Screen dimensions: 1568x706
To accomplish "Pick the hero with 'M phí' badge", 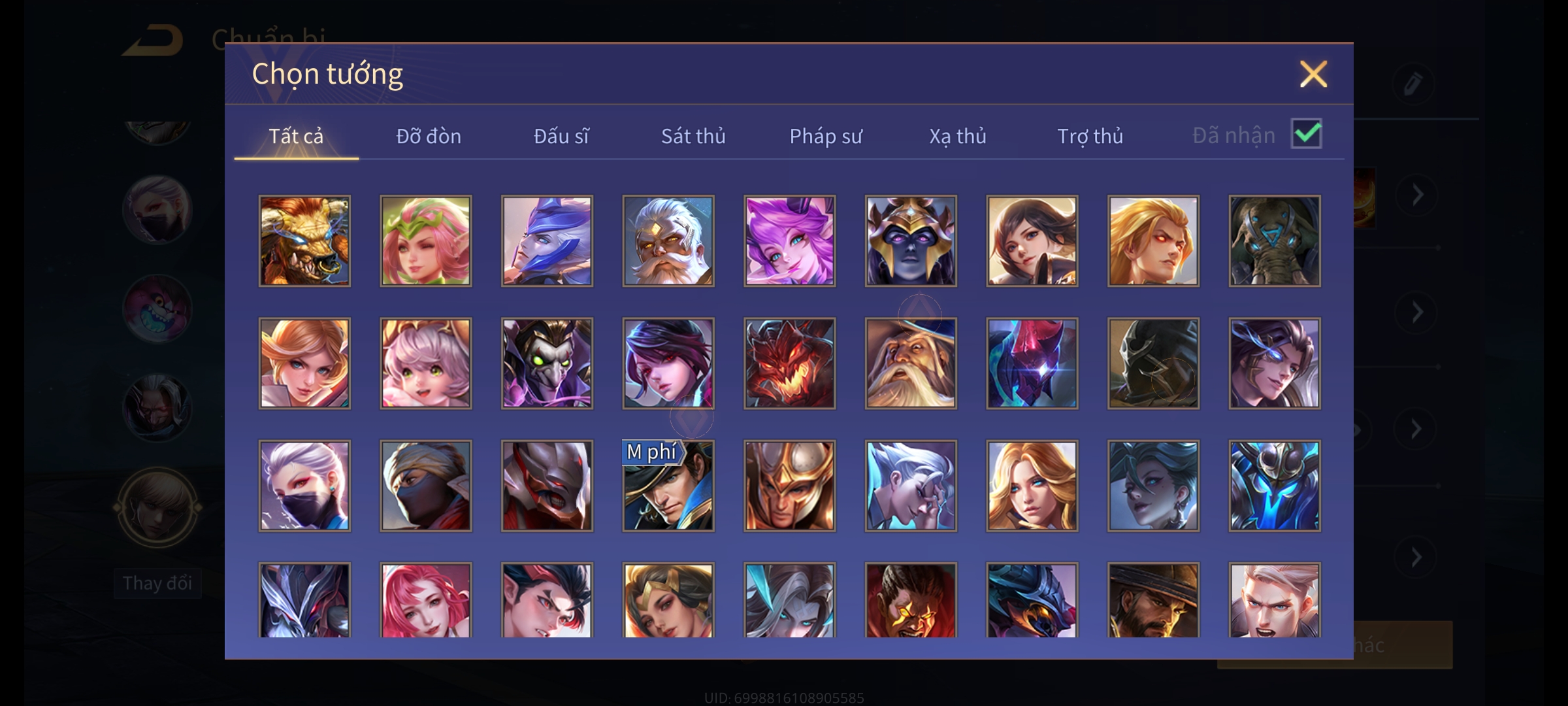I will 668,486.
